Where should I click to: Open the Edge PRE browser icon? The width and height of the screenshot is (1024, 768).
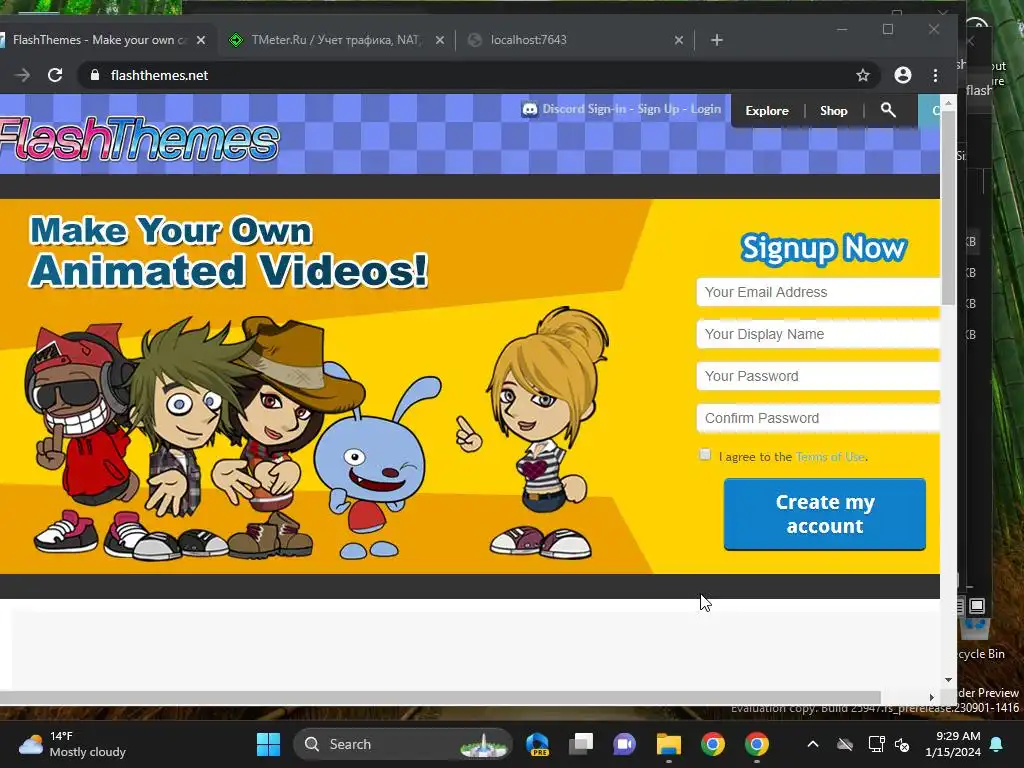click(537, 744)
